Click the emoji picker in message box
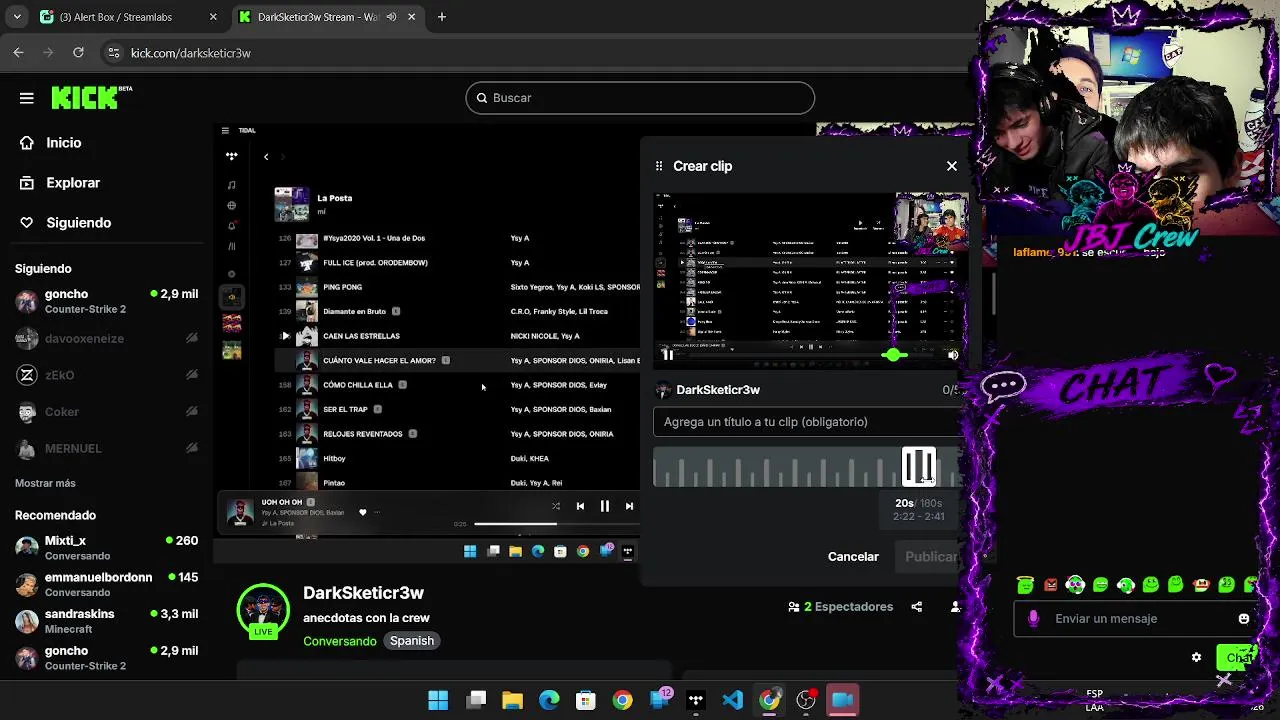Image resolution: width=1280 pixels, height=720 pixels. [x=1244, y=619]
